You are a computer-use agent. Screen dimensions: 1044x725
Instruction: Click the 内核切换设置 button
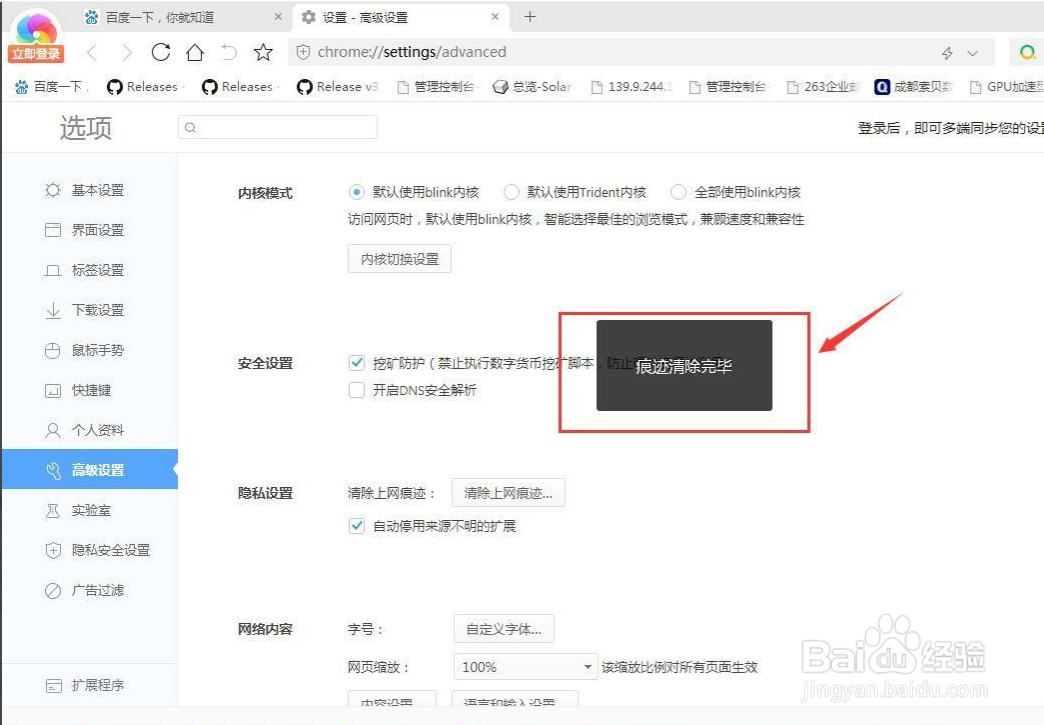pyautogui.click(x=399, y=258)
